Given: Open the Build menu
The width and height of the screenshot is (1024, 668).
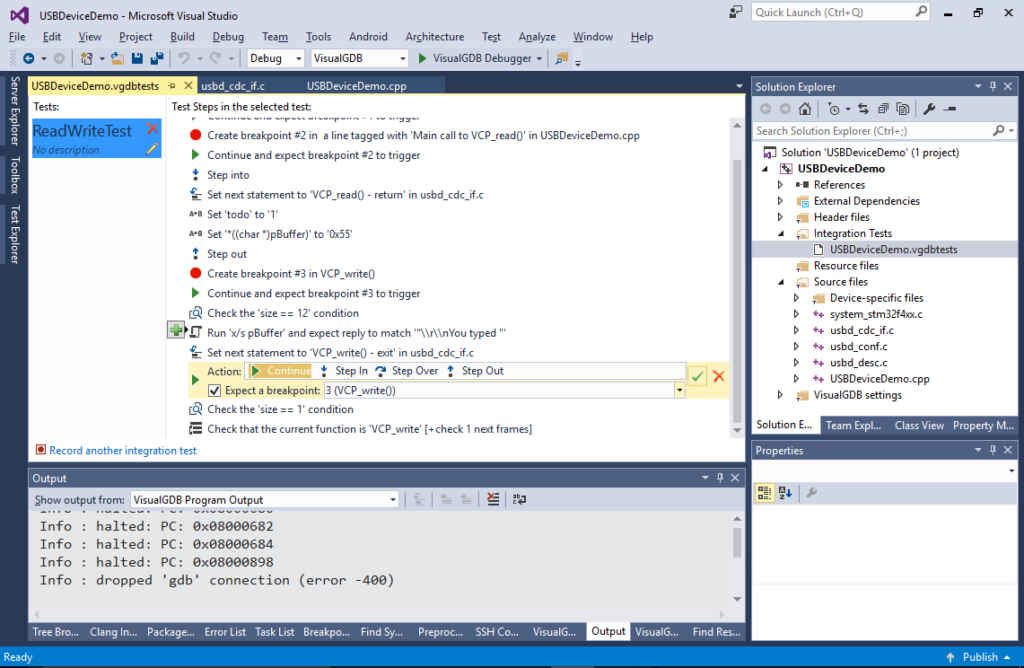Looking at the screenshot, I should coord(182,37).
